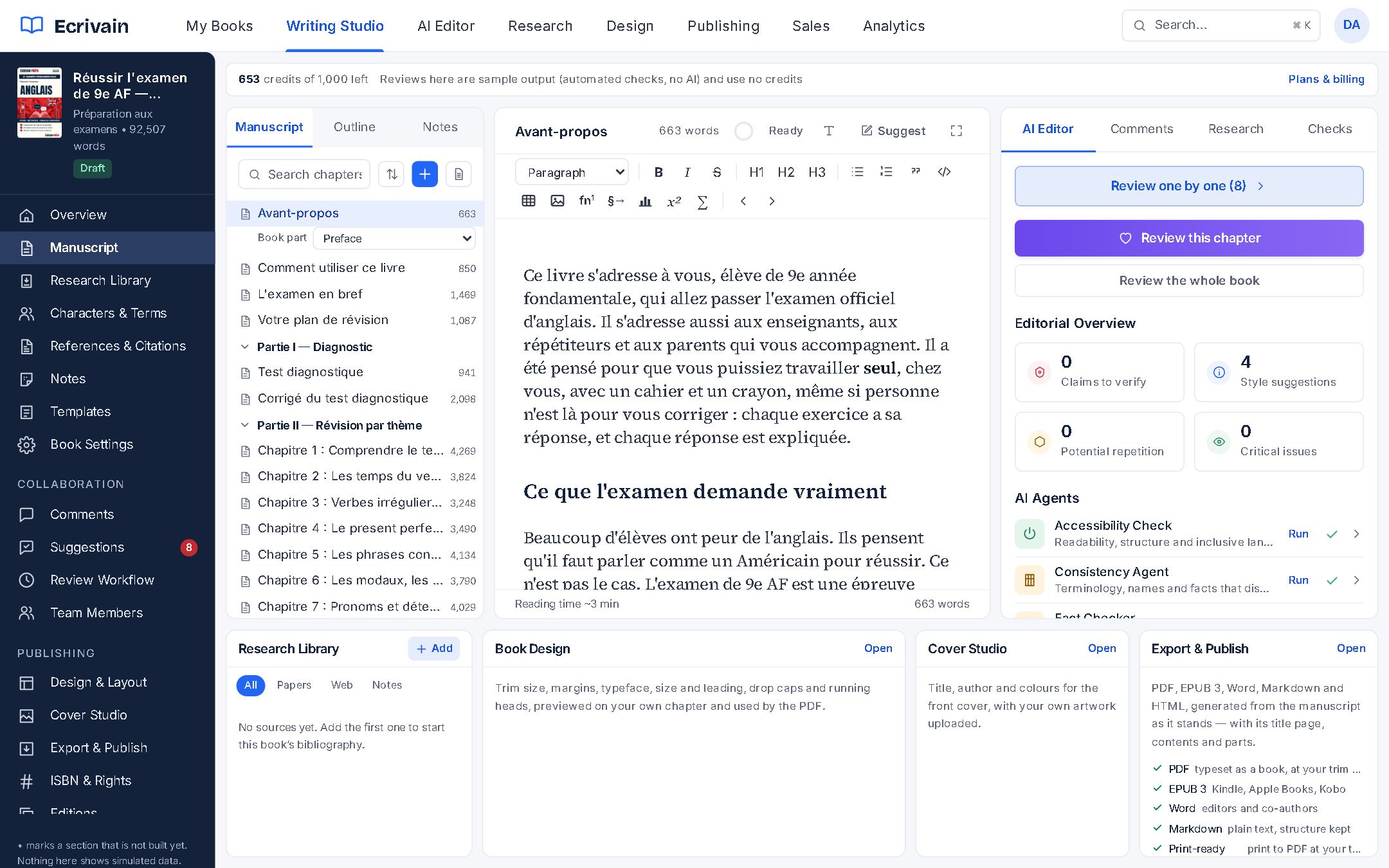Run the Accessibility Check agent
The width and height of the screenshot is (1389, 868).
[x=1298, y=534]
